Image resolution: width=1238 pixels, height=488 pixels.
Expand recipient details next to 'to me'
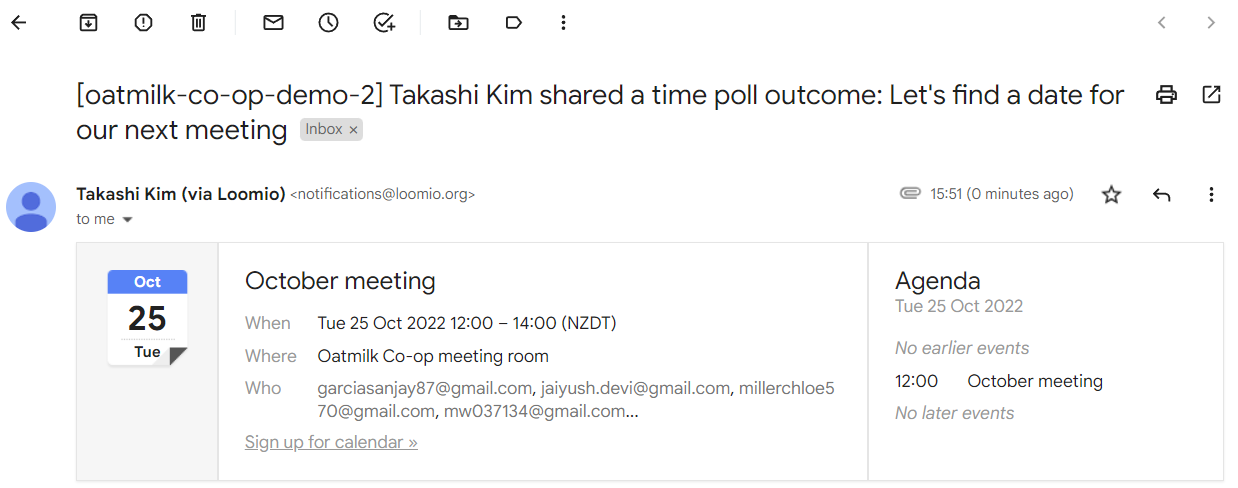(127, 220)
